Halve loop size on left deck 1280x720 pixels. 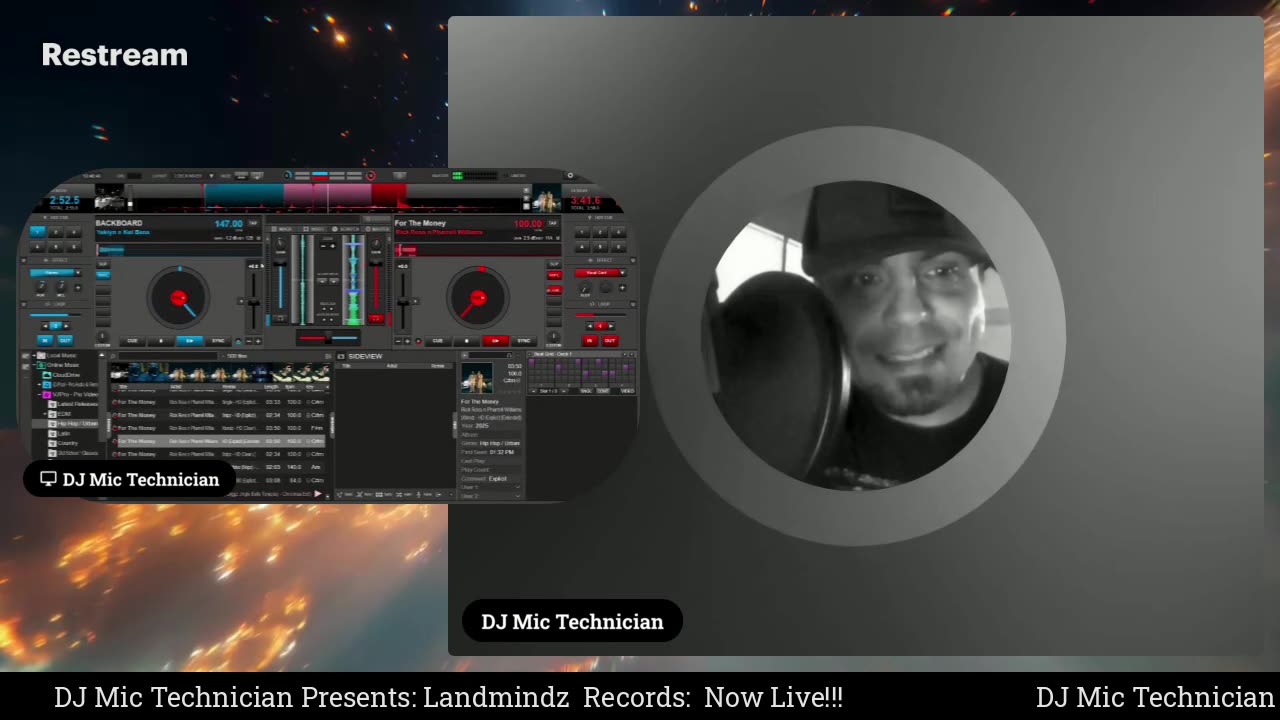coord(45,326)
